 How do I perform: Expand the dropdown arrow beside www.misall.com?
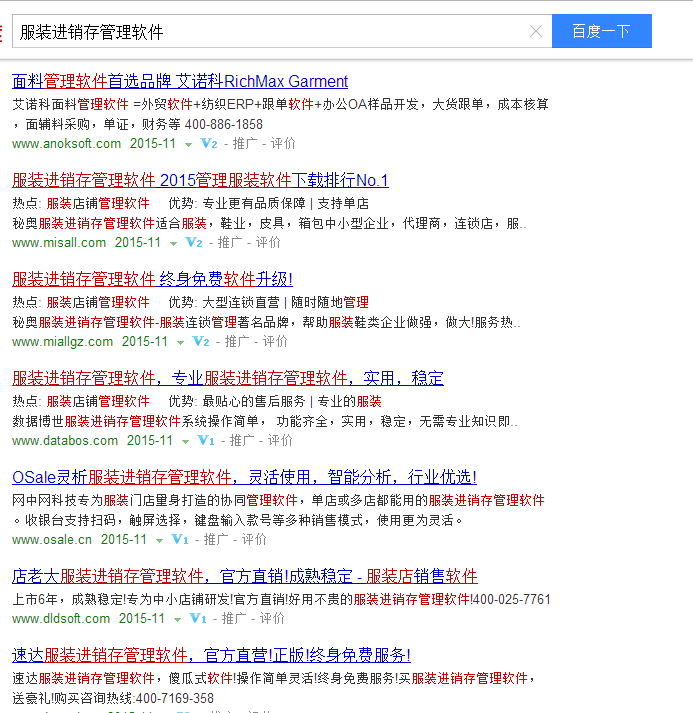(x=173, y=244)
